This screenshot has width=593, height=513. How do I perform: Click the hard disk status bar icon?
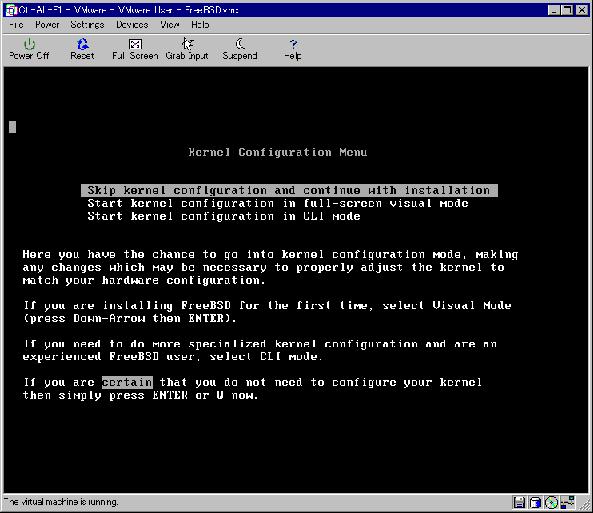(535, 502)
